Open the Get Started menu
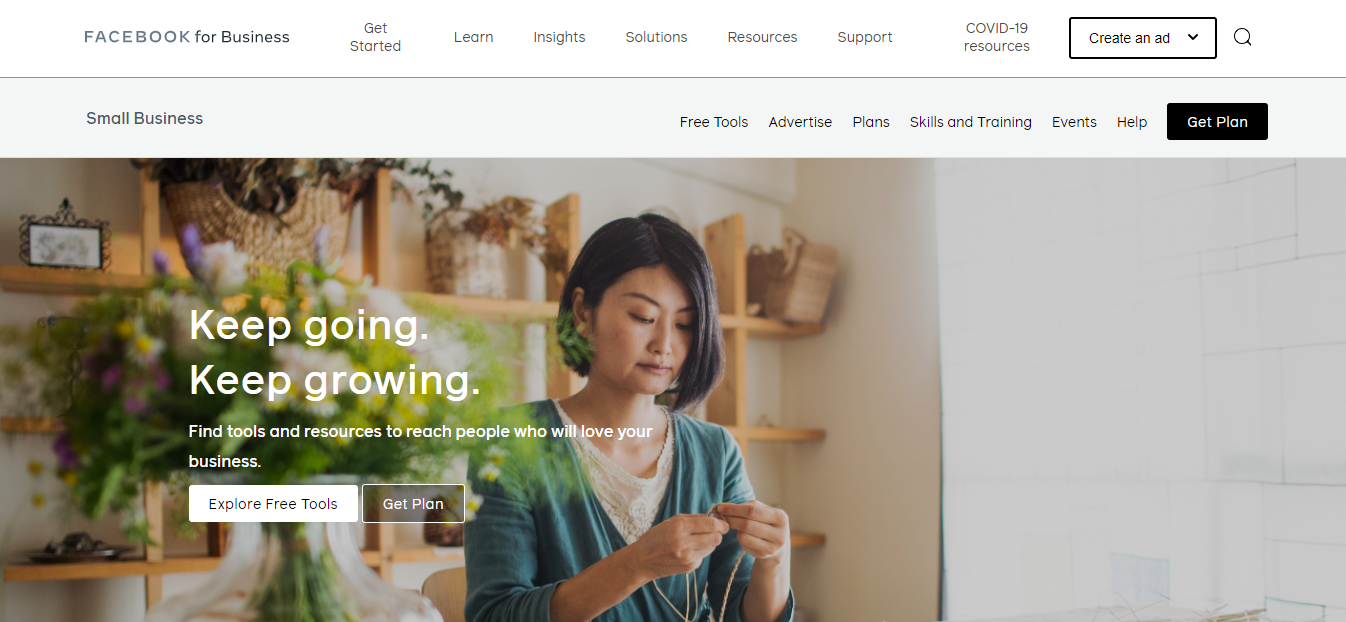This screenshot has width=1346, height=622. point(375,37)
